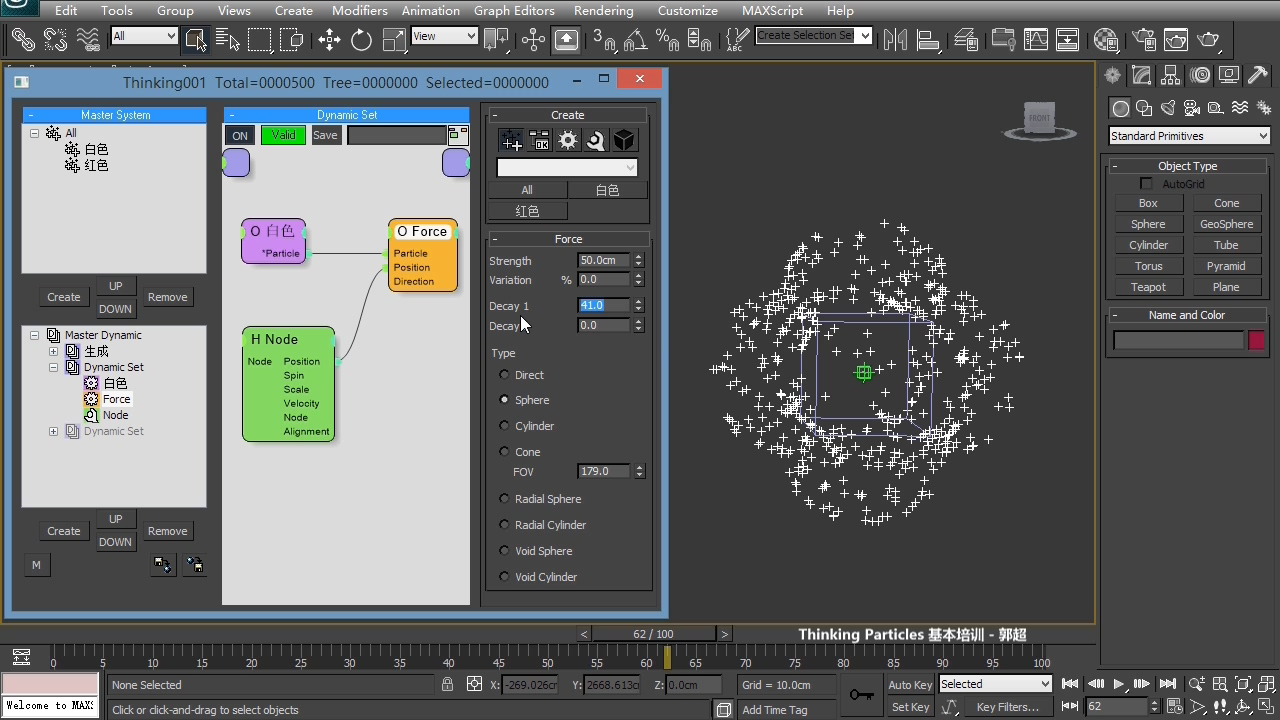Click the Mirror tool icon
This screenshot has height=720, width=1280.
(895, 39)
